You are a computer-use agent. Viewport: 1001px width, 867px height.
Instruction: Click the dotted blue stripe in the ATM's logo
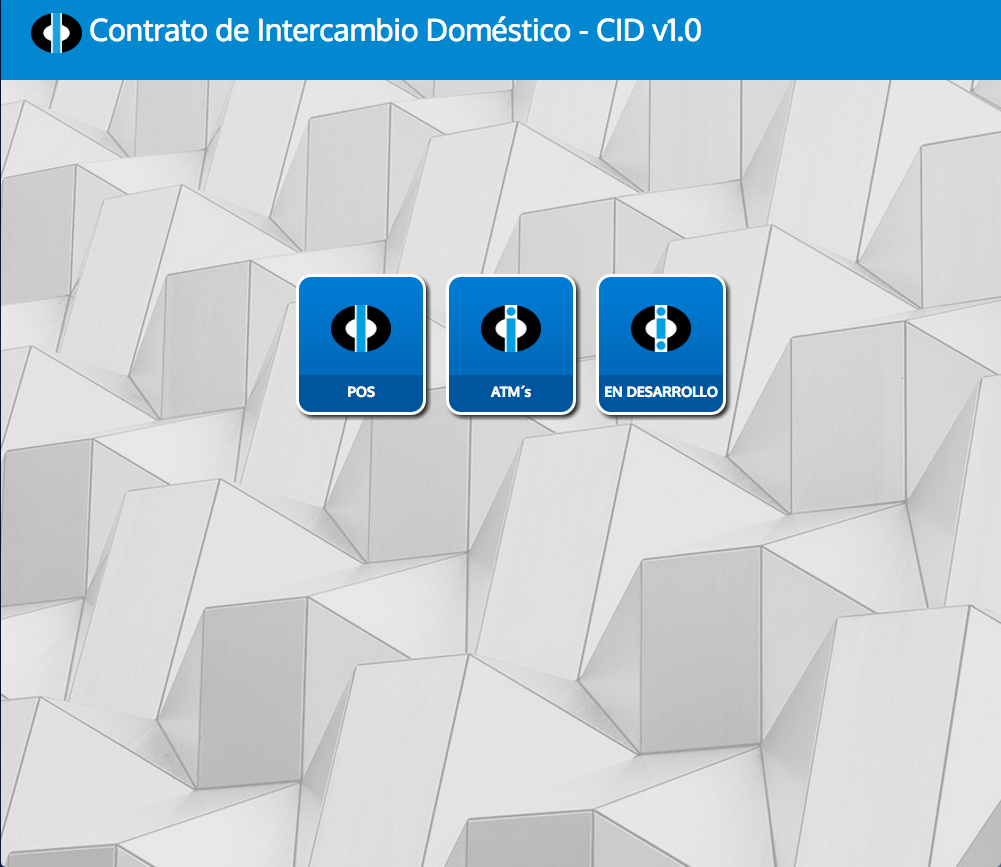[x=511, y=328]
